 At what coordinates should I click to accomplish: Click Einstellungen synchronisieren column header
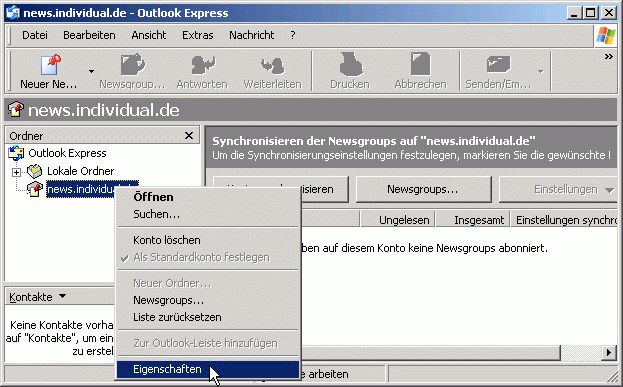[x=564, y=220]
